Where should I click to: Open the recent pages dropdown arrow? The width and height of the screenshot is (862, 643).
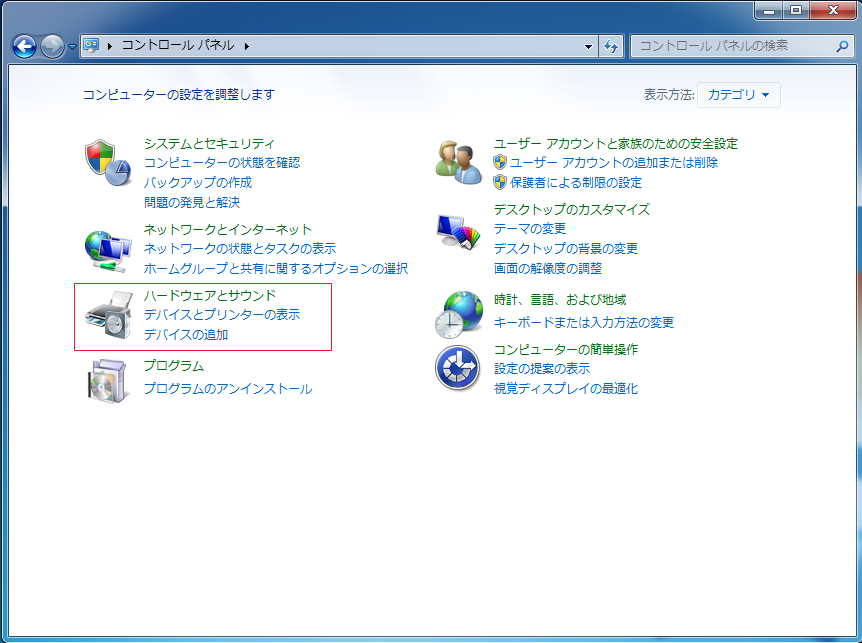72,47
